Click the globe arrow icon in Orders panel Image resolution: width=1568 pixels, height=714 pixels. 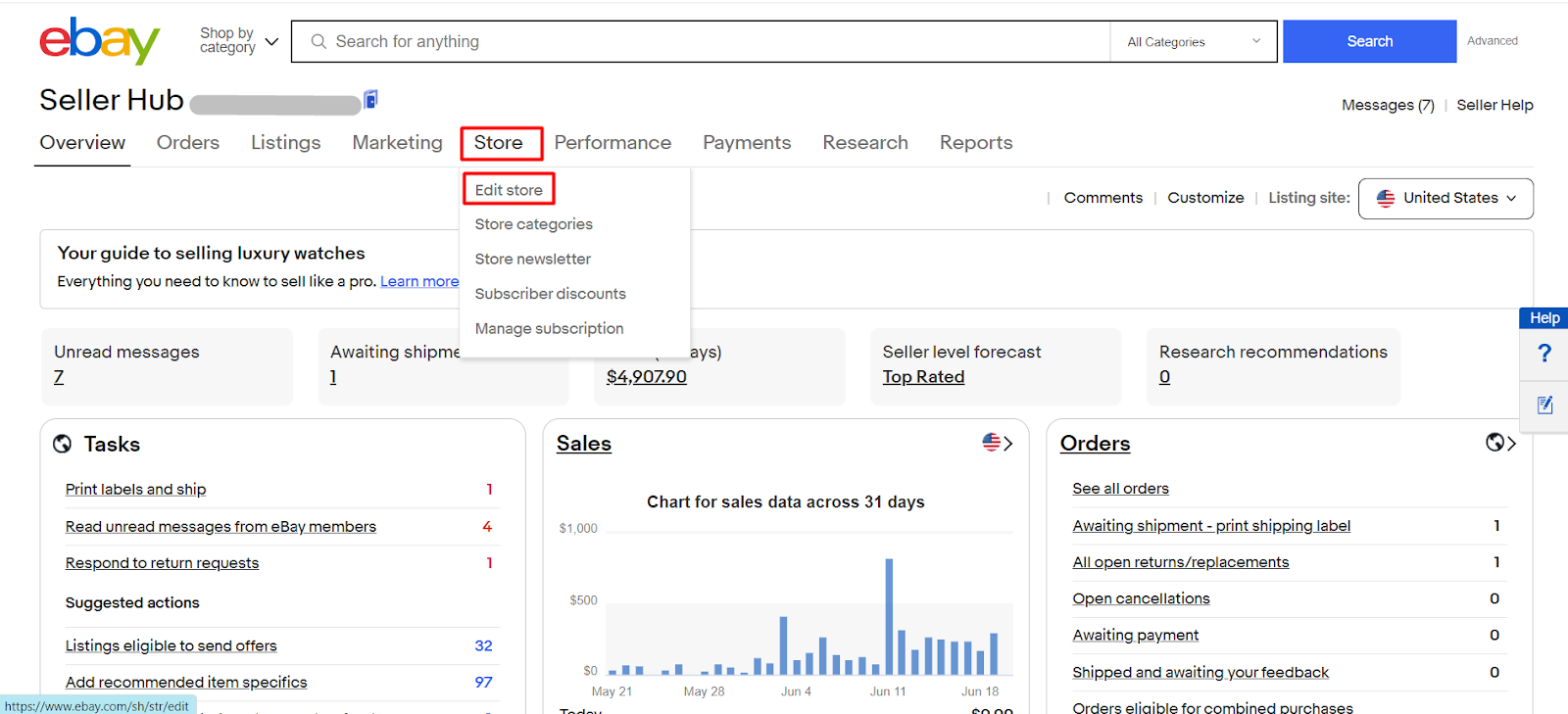click(x=1500, y=443)
